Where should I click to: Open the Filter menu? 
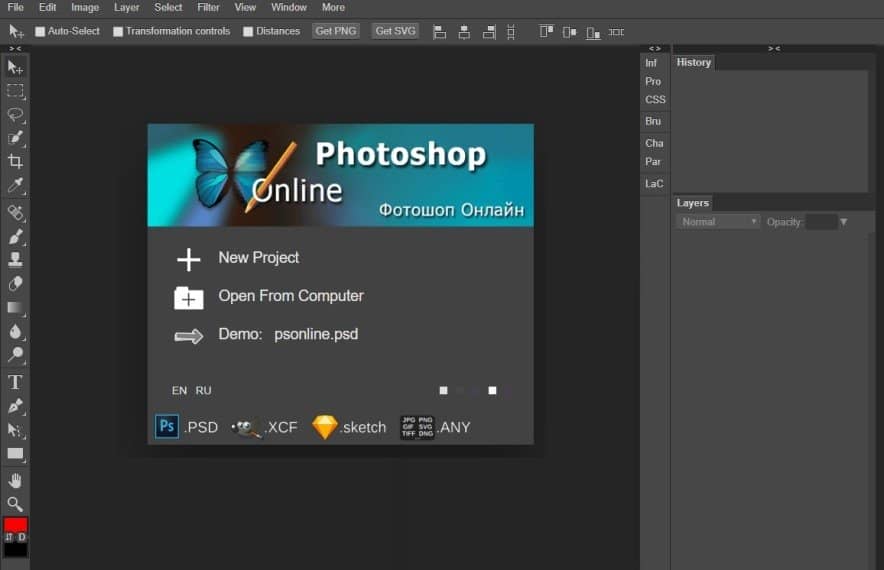(x=208, y=7)
